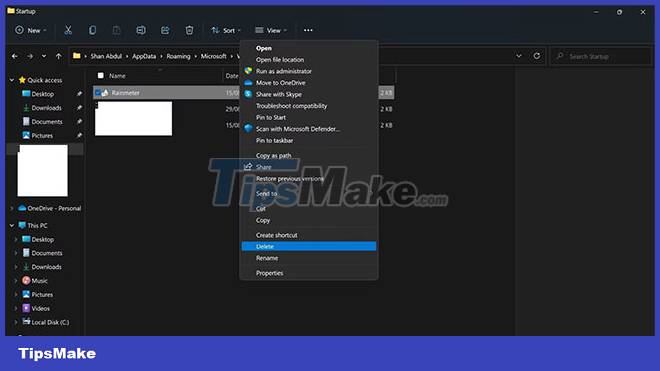Viewport: 660px width, 371px height.
Task: Click Roaming in address path
Action: [x=178, y=56]
